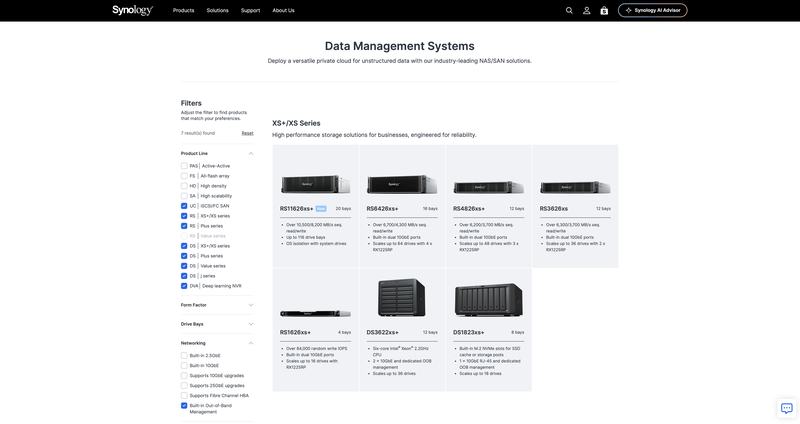Viewport: 800px width, 424px height.
Task: Uncheck the RS XS+/XS series checkbox
Action: point(184,216)
